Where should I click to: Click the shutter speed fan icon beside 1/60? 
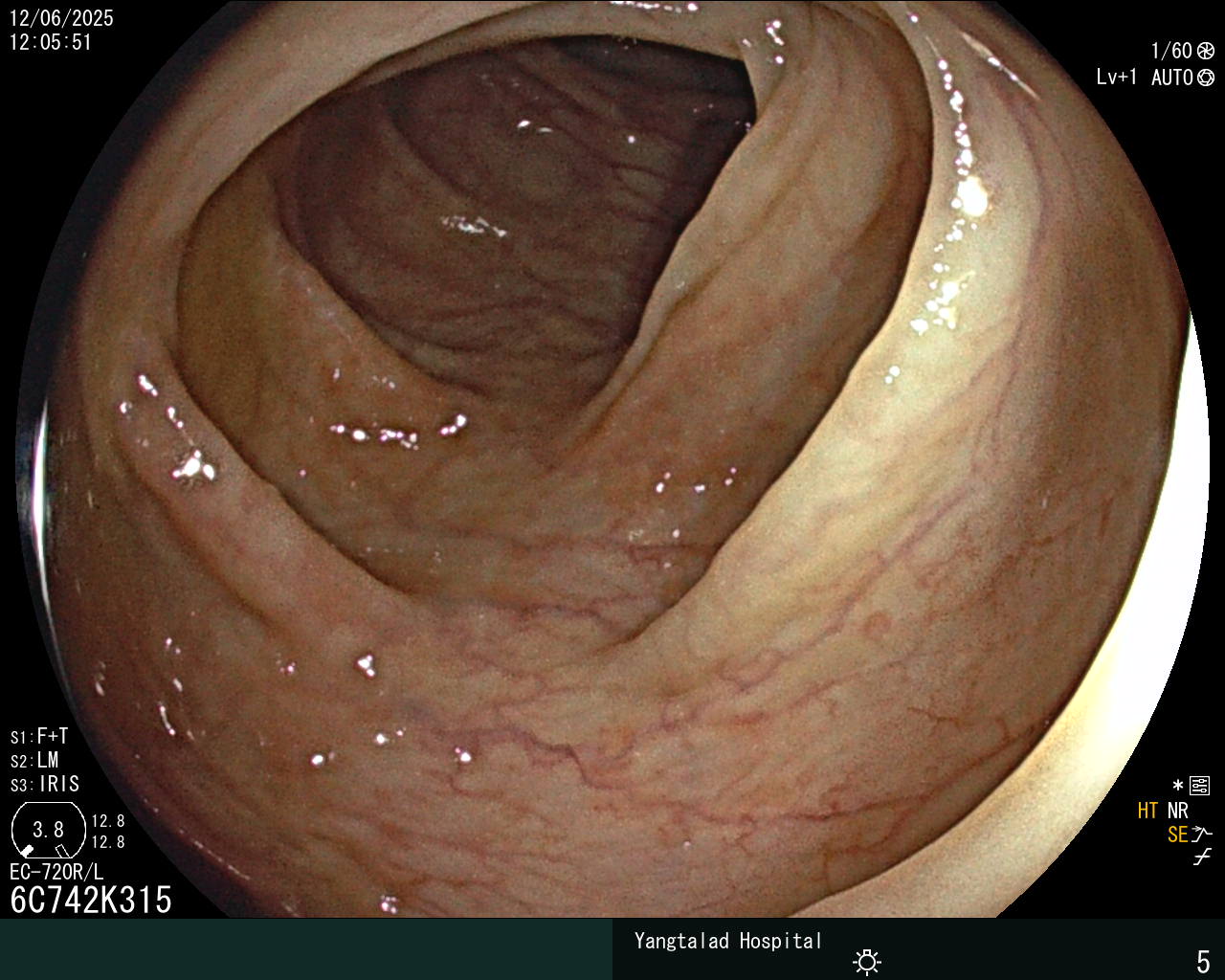pos(1205,51)
